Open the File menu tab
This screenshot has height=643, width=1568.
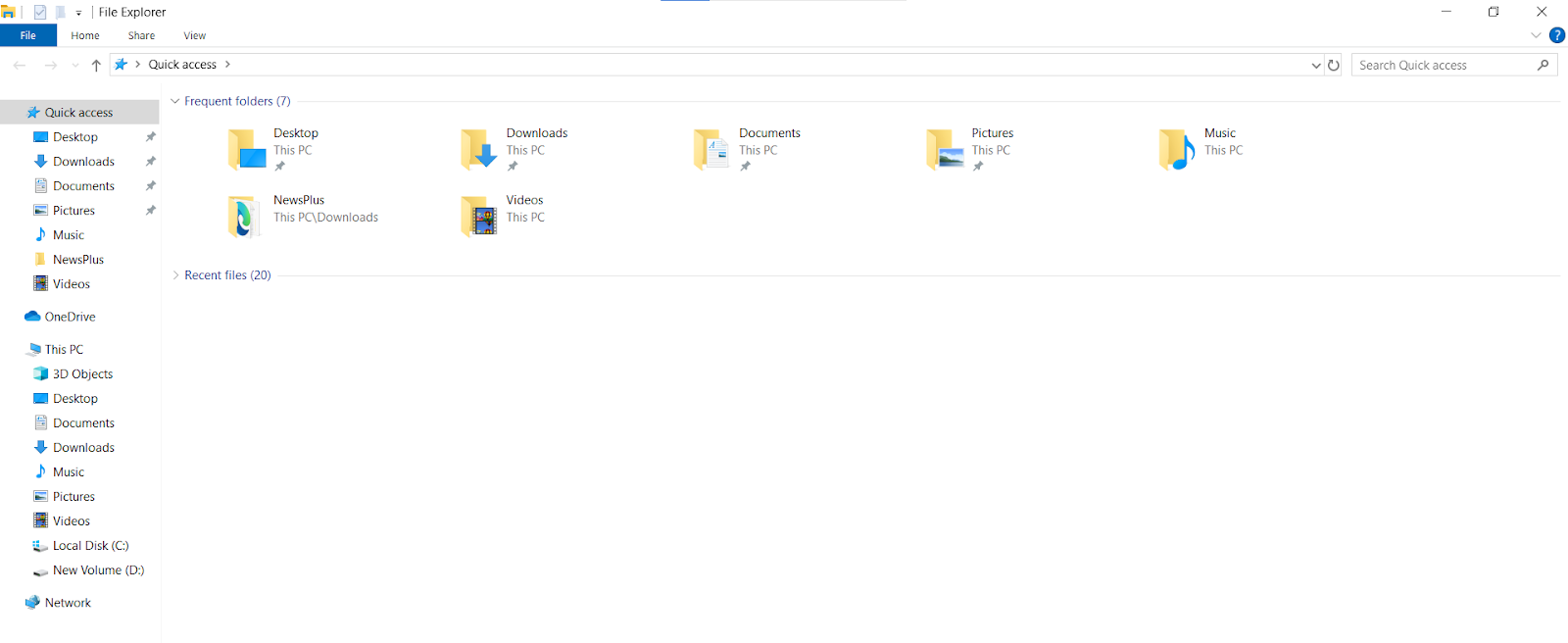28,35
